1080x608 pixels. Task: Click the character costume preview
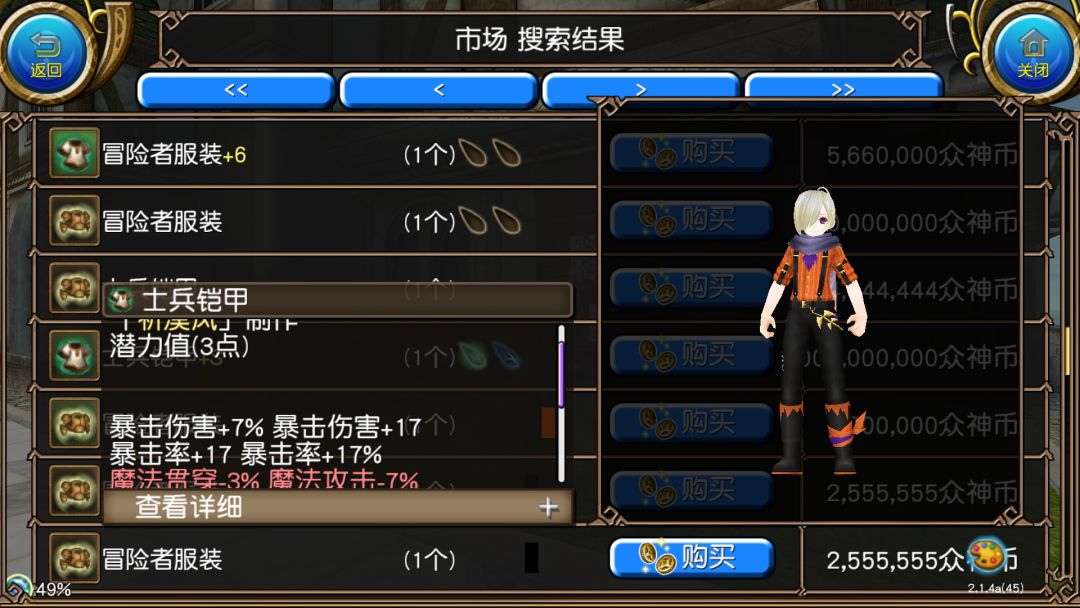coord(814,331)
